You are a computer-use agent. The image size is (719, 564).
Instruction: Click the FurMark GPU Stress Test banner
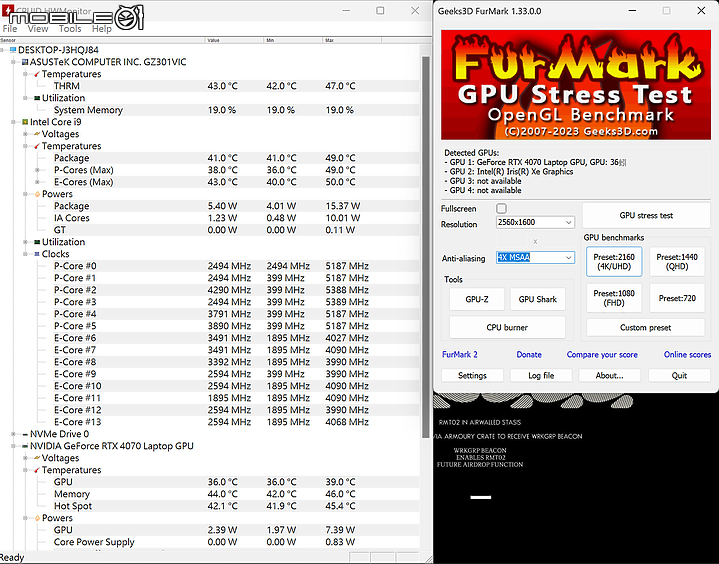pos(576,85)
